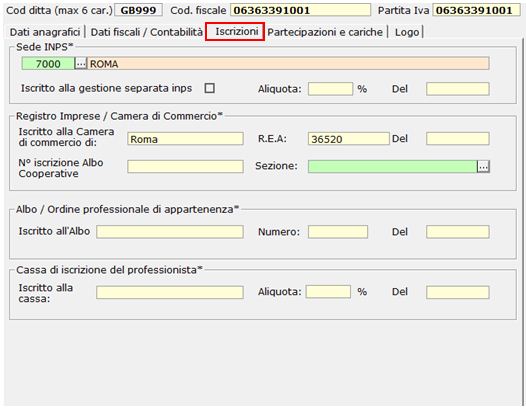Select the Albo Numero field
The width and height of the screenshot is (526, 409).
coord(338,232)
